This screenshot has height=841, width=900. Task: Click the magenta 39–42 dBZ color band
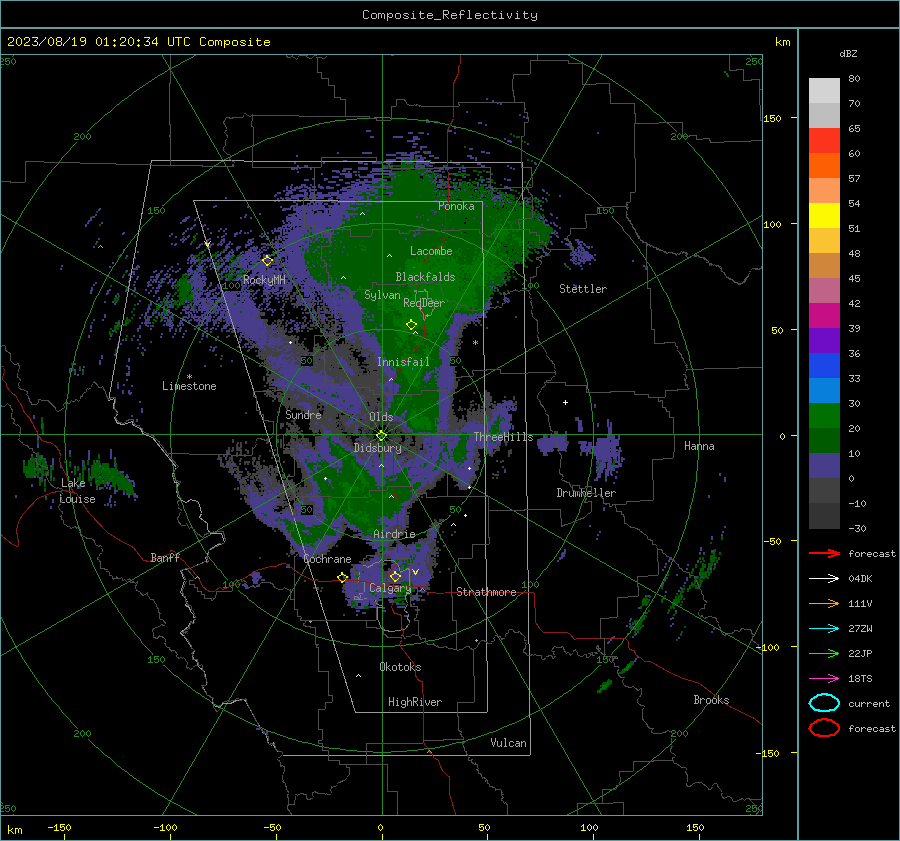[x=824, y=316]
